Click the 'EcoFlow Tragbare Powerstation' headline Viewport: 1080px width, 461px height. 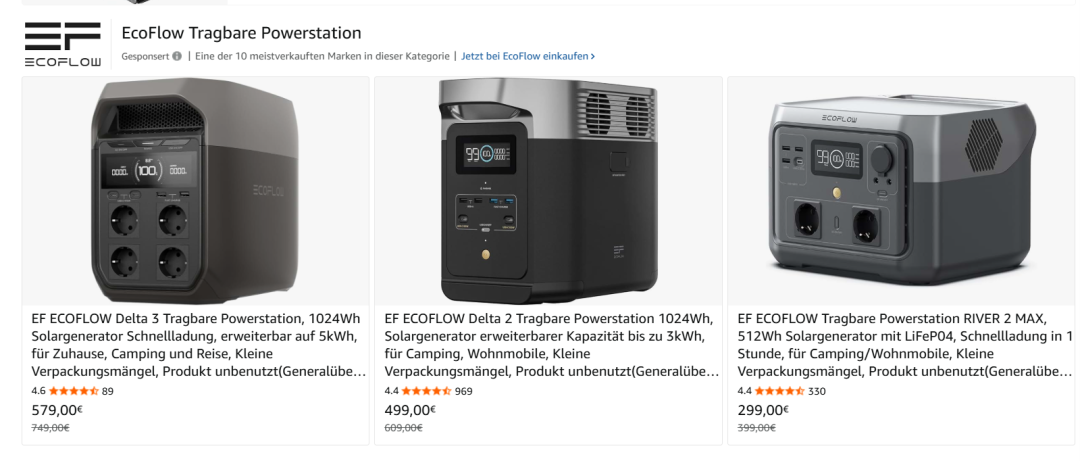[241, 33]
